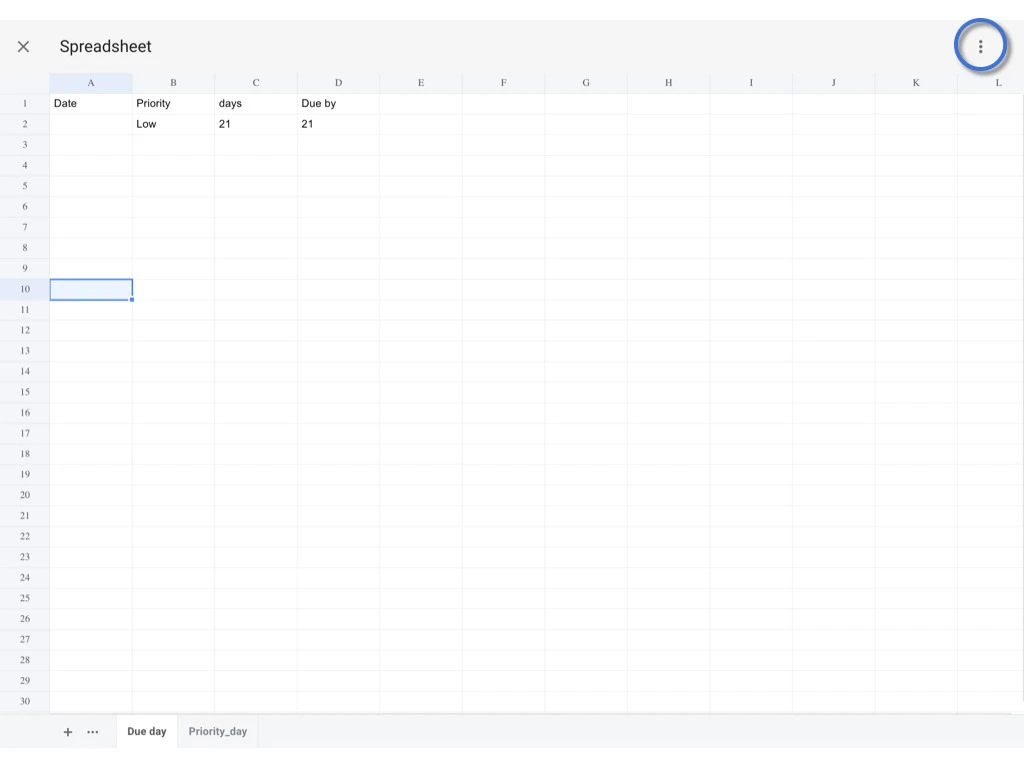Viewport: 1024px width, 768px height.
Task: Select column D header
Action: pos(338,83)
